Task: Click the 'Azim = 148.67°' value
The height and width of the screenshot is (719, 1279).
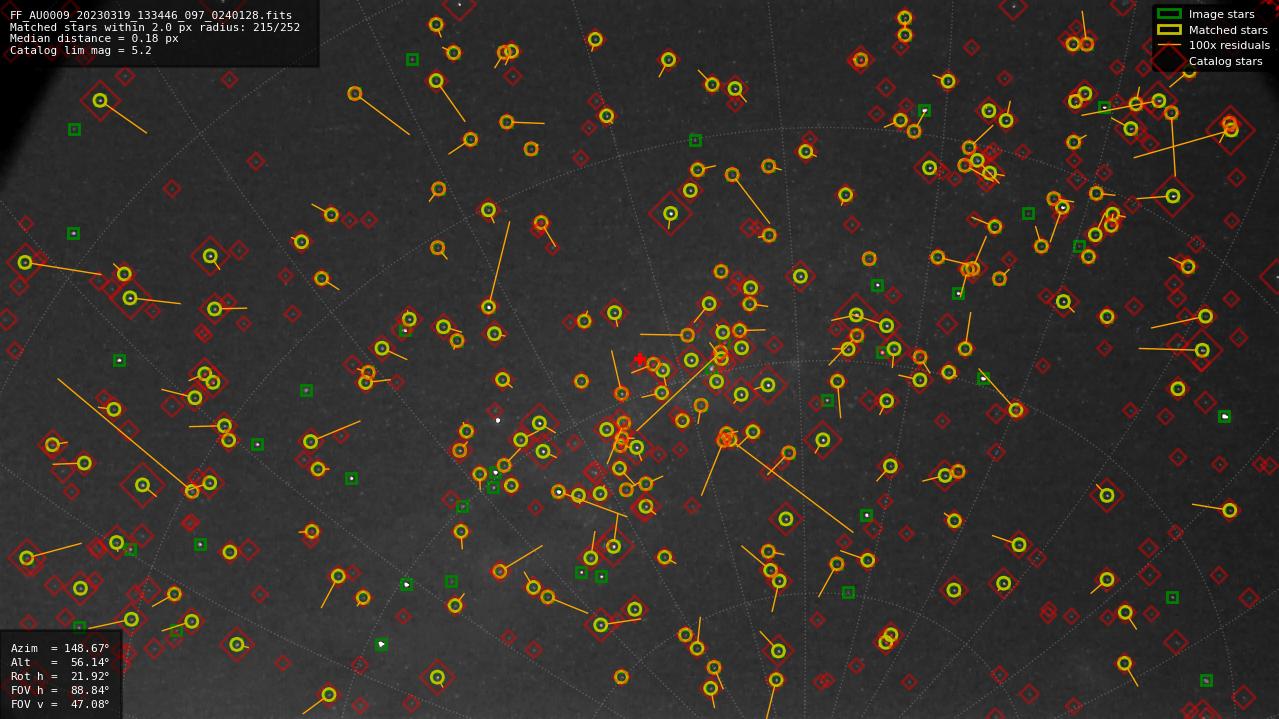Action: point(60,648)
